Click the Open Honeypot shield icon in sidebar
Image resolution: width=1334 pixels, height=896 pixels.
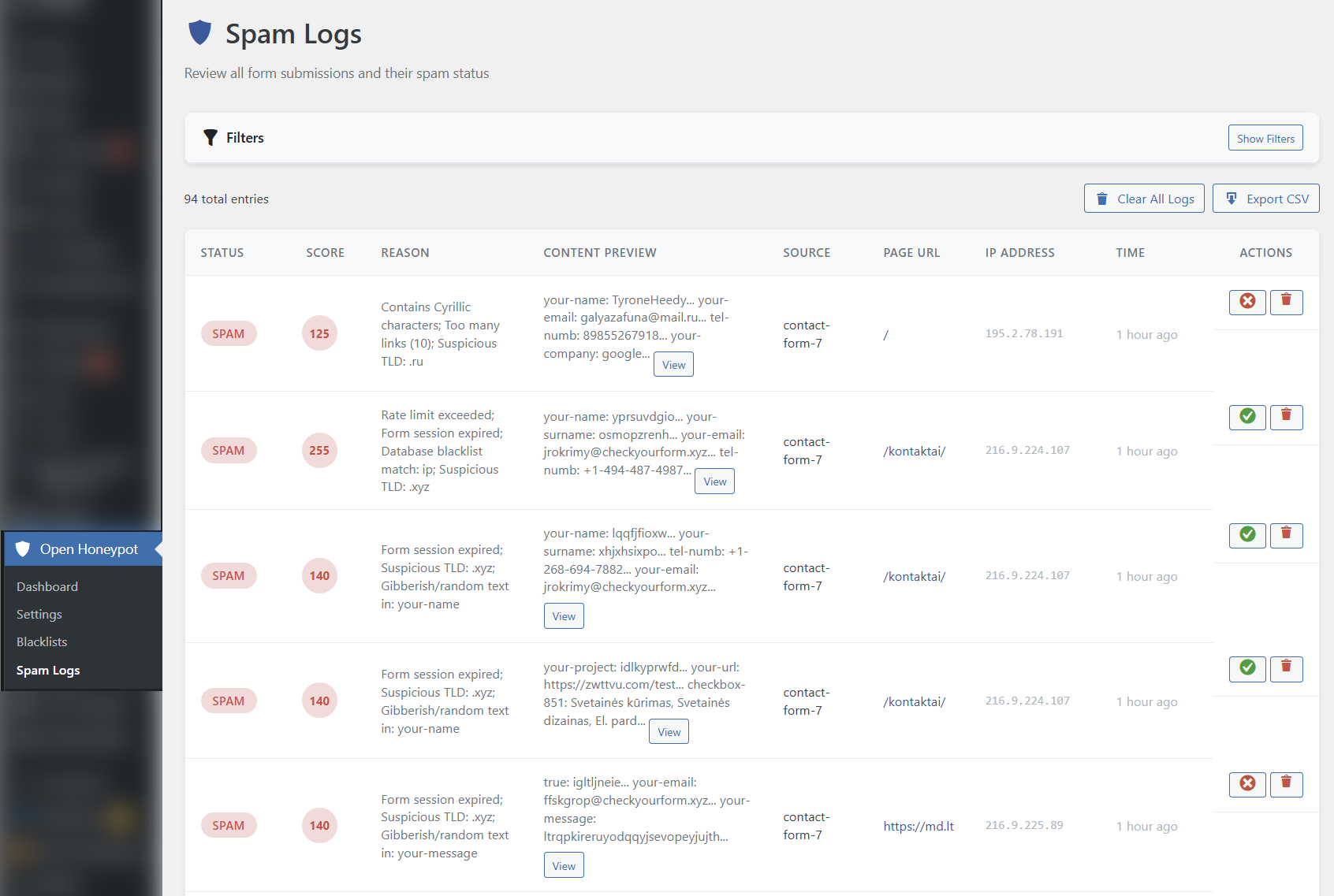click(x=24, y=549)
